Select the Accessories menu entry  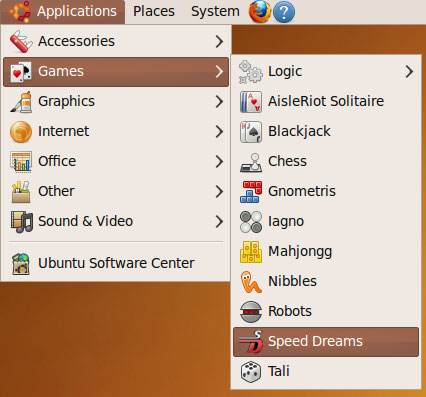[116, 41]
